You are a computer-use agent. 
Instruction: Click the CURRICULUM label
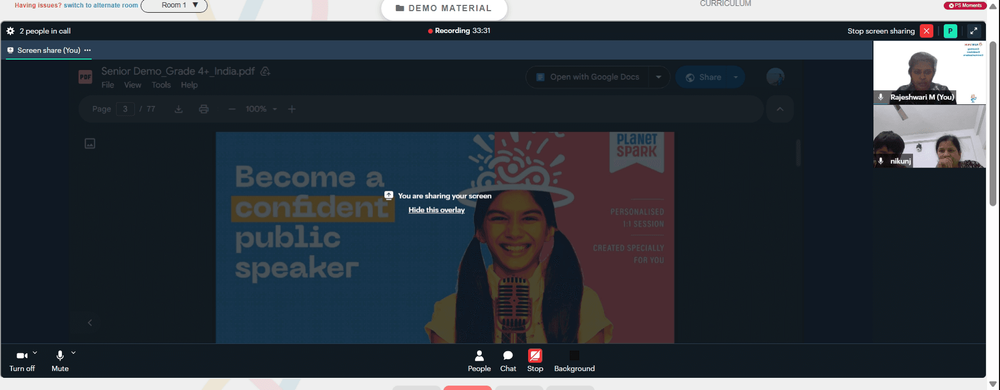pyautogui.click(x=725, y=4)
